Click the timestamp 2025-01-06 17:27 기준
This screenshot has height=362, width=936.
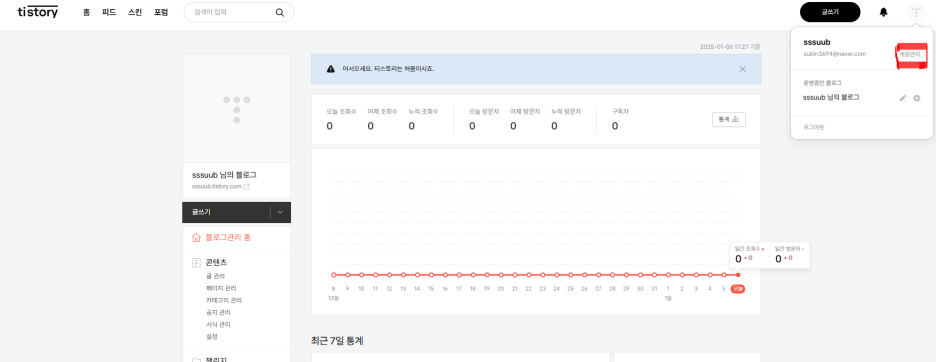(x=730, y=47)
